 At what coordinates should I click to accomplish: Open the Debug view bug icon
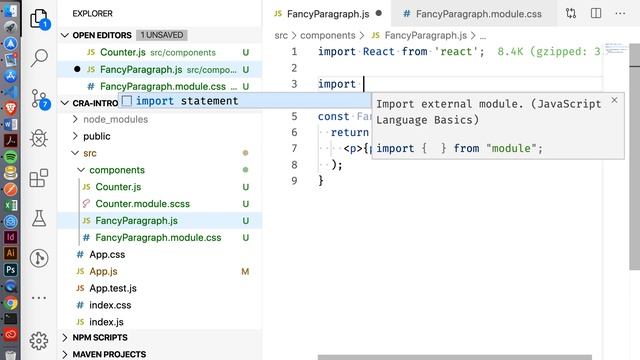pyautogui.click(x=39, y=138)
